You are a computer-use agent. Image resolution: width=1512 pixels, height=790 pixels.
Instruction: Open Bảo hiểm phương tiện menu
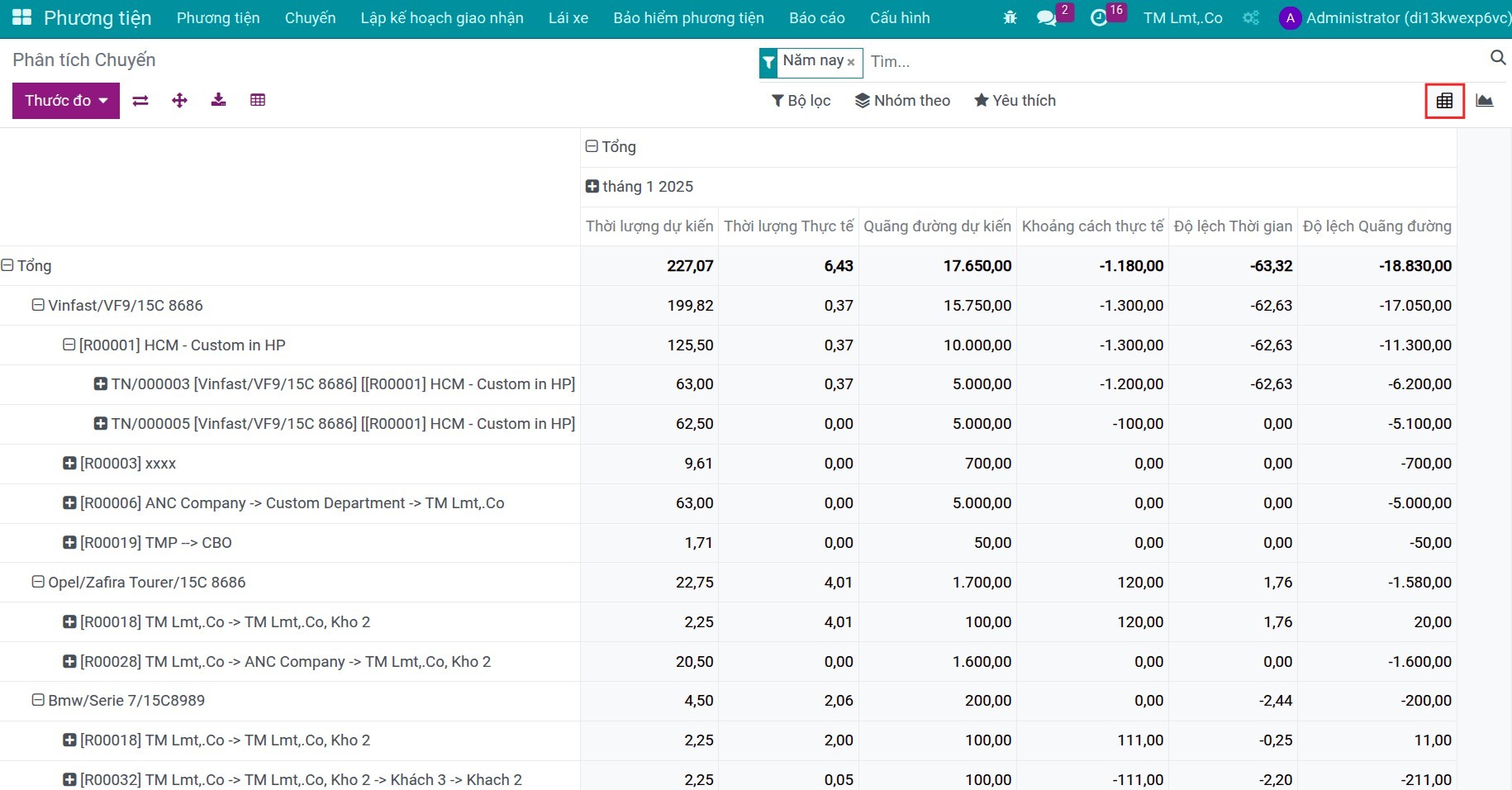pyautogui.click(x=688, y=17)
